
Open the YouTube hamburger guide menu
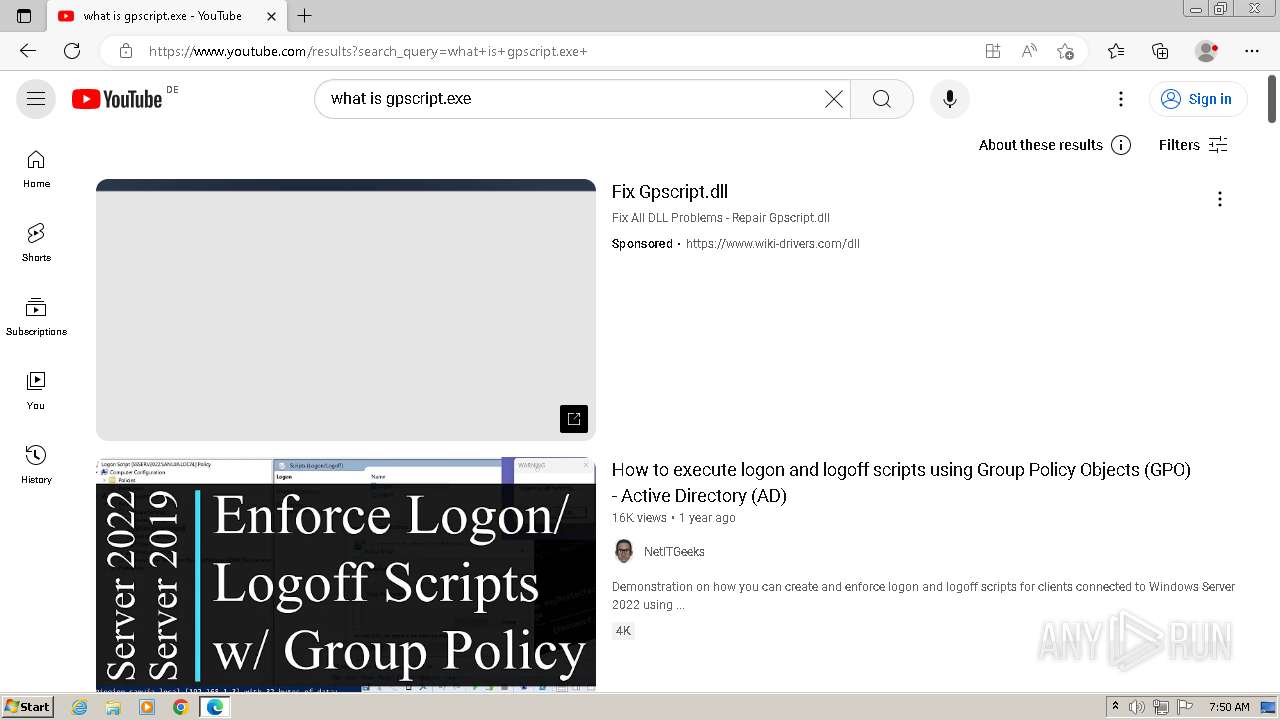tap(36, 99)
